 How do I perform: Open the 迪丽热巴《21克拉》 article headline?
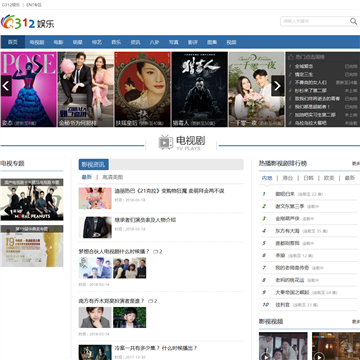[169, 191]
